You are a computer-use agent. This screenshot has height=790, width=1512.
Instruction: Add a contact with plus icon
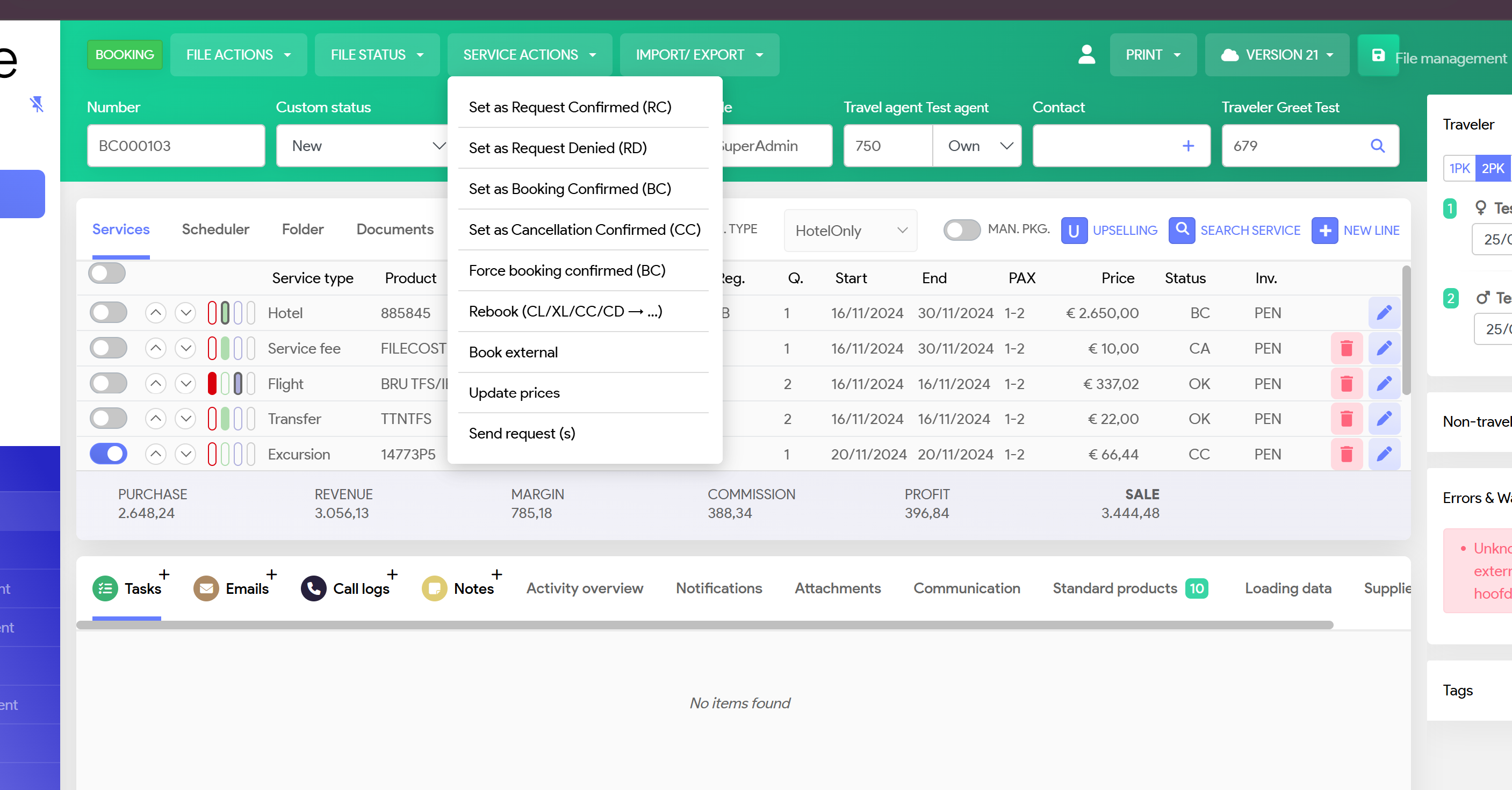pos(1188,146)
